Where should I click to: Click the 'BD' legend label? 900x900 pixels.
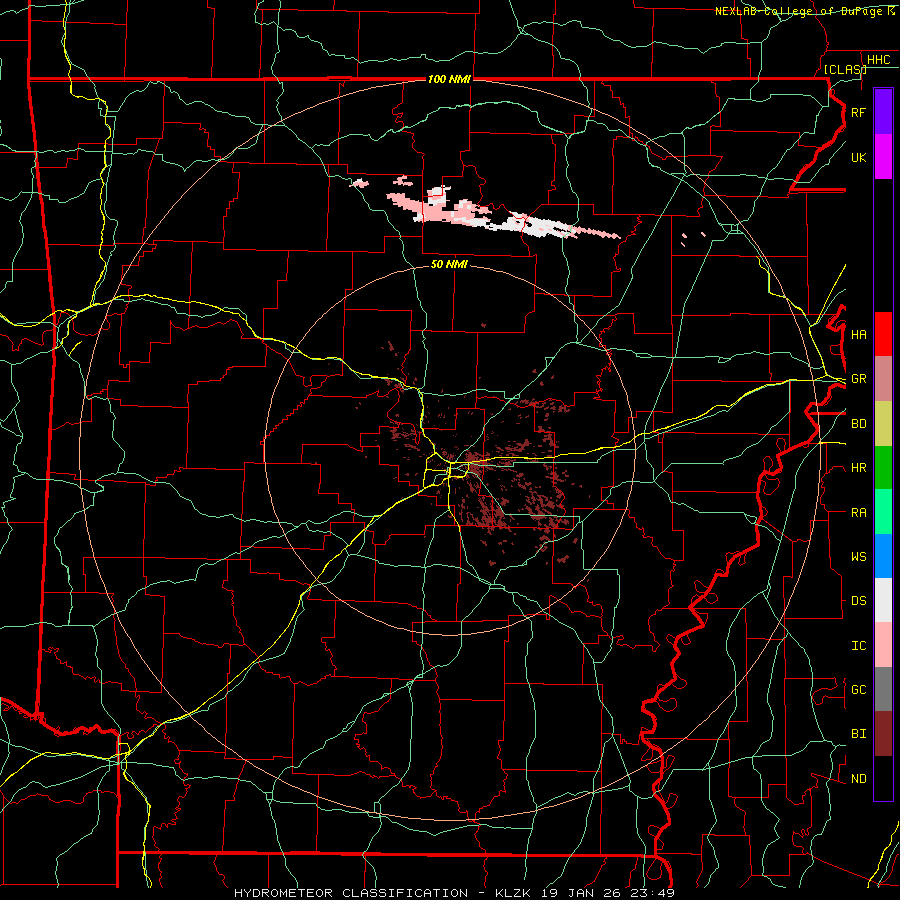[858, 424]
